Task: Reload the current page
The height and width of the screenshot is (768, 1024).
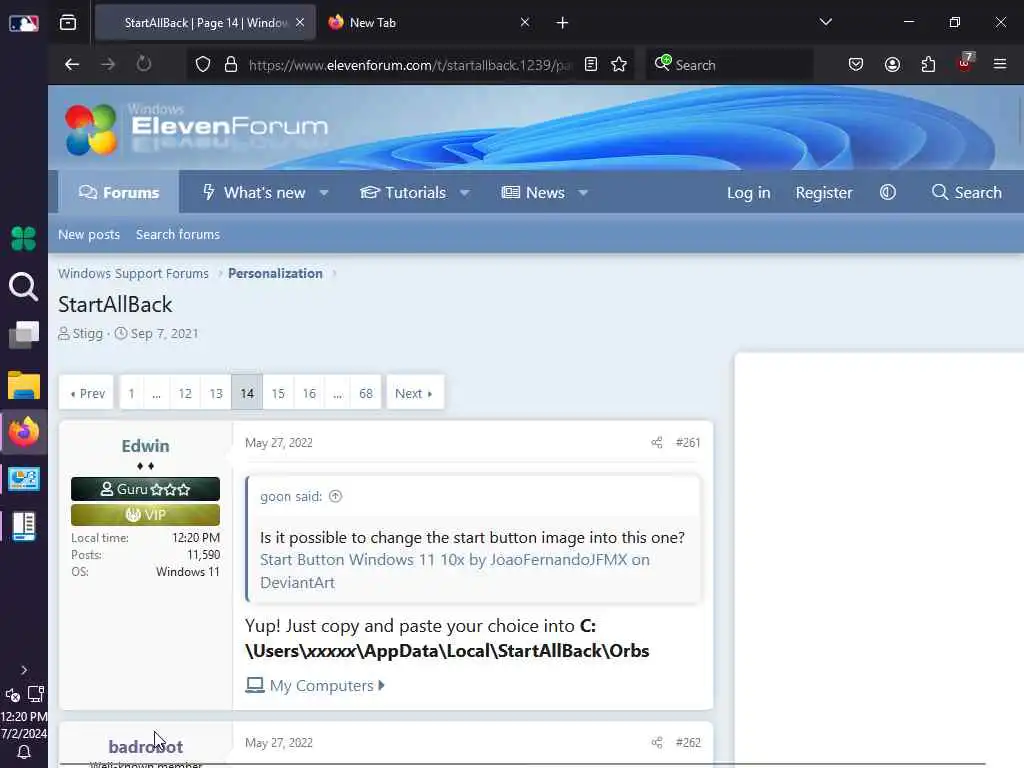Action: 144,65
